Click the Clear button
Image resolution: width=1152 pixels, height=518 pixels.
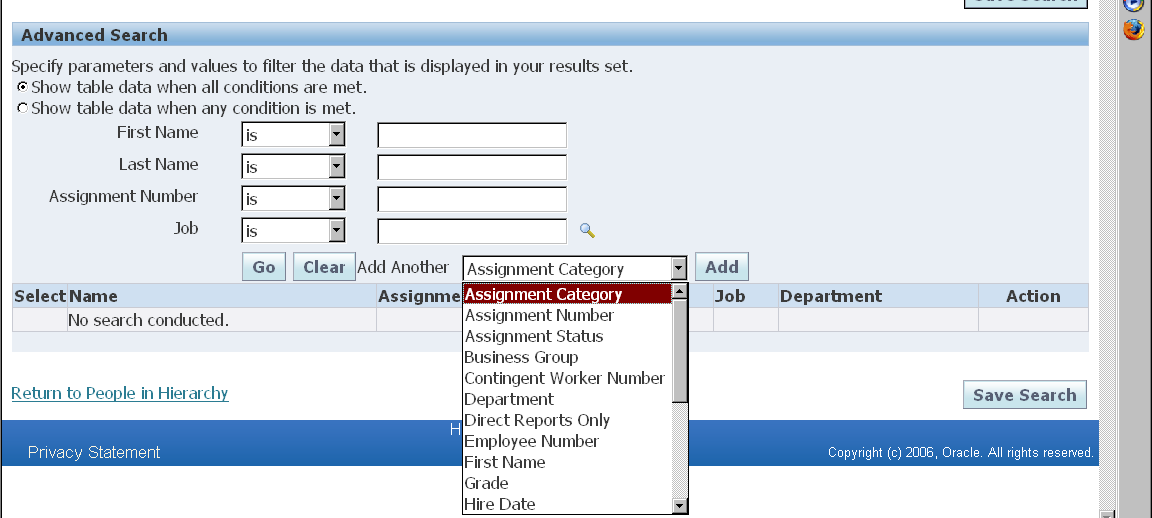tap(324, 267)
